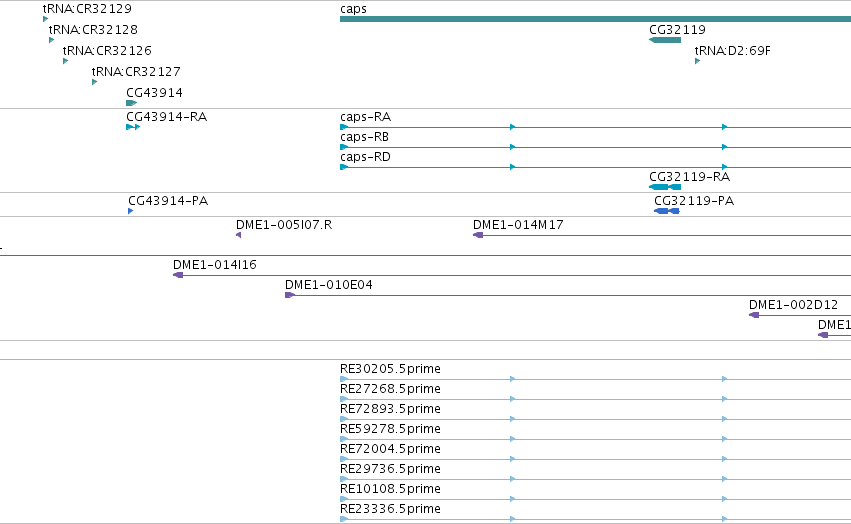Click the tRNA:CR32127 feature arrow
The height and width of the screenshot is (524, 851).
click(94, 82)
